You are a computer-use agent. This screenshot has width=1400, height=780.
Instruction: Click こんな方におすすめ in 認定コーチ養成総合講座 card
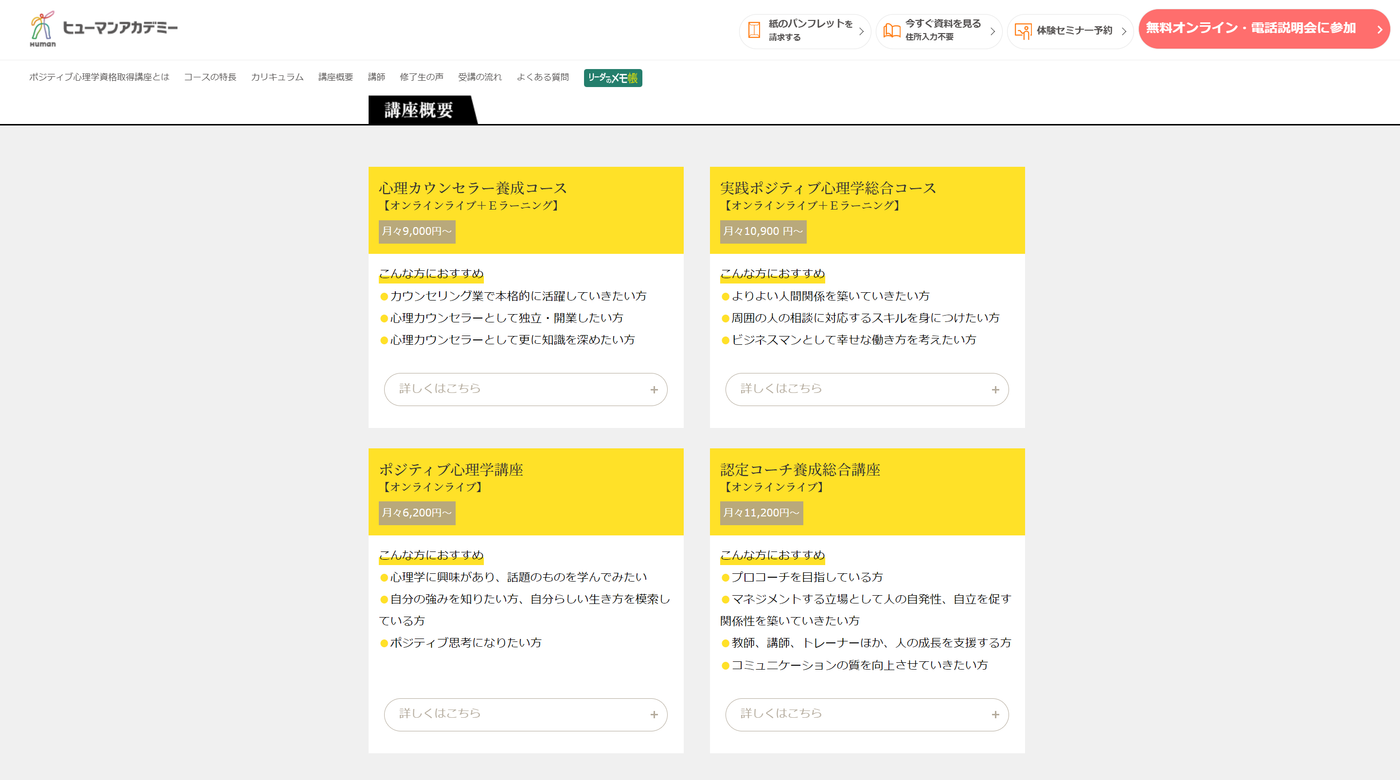[x=772, y=555]
